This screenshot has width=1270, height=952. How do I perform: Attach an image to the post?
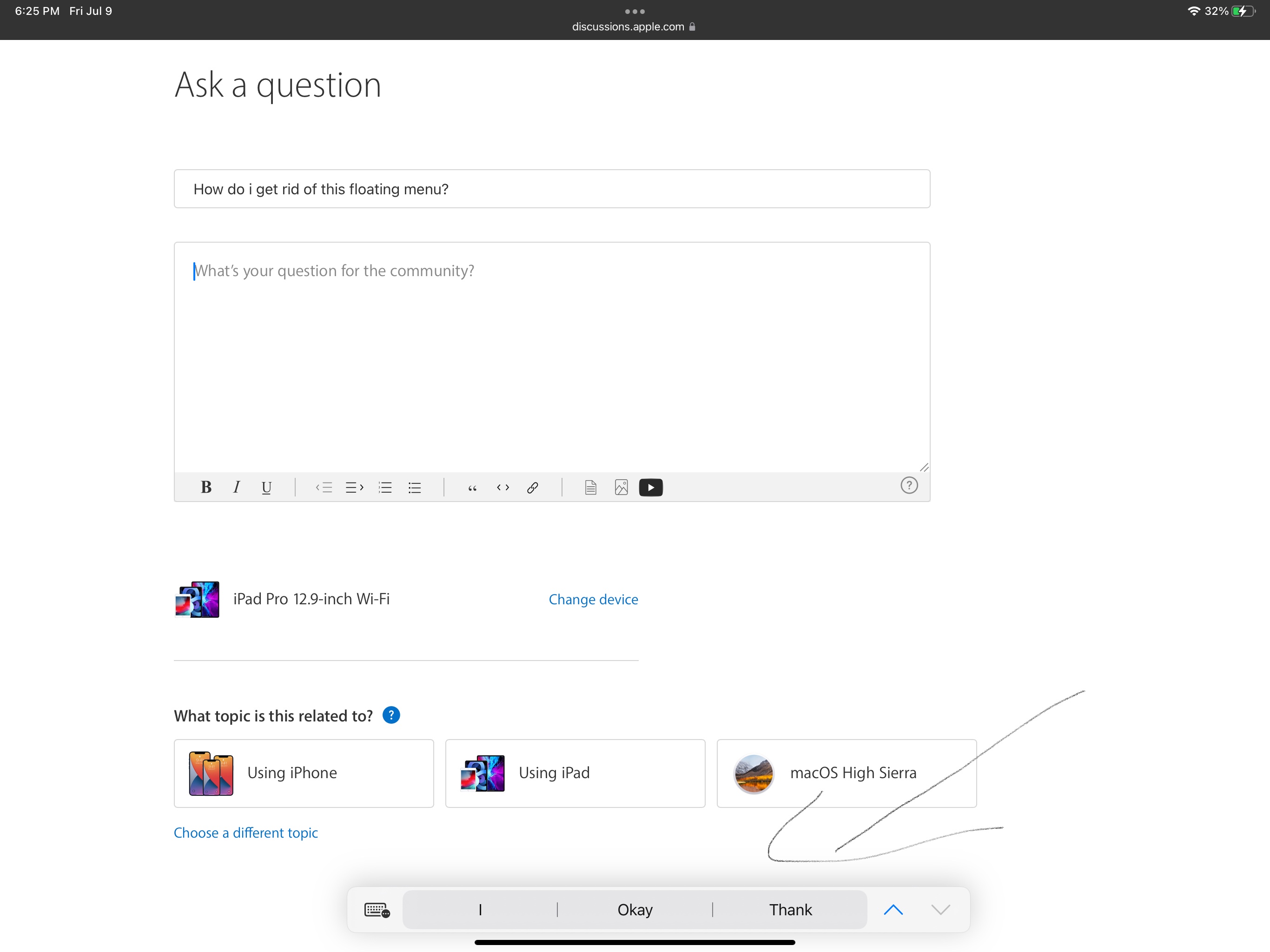click(x=621, y=488)
